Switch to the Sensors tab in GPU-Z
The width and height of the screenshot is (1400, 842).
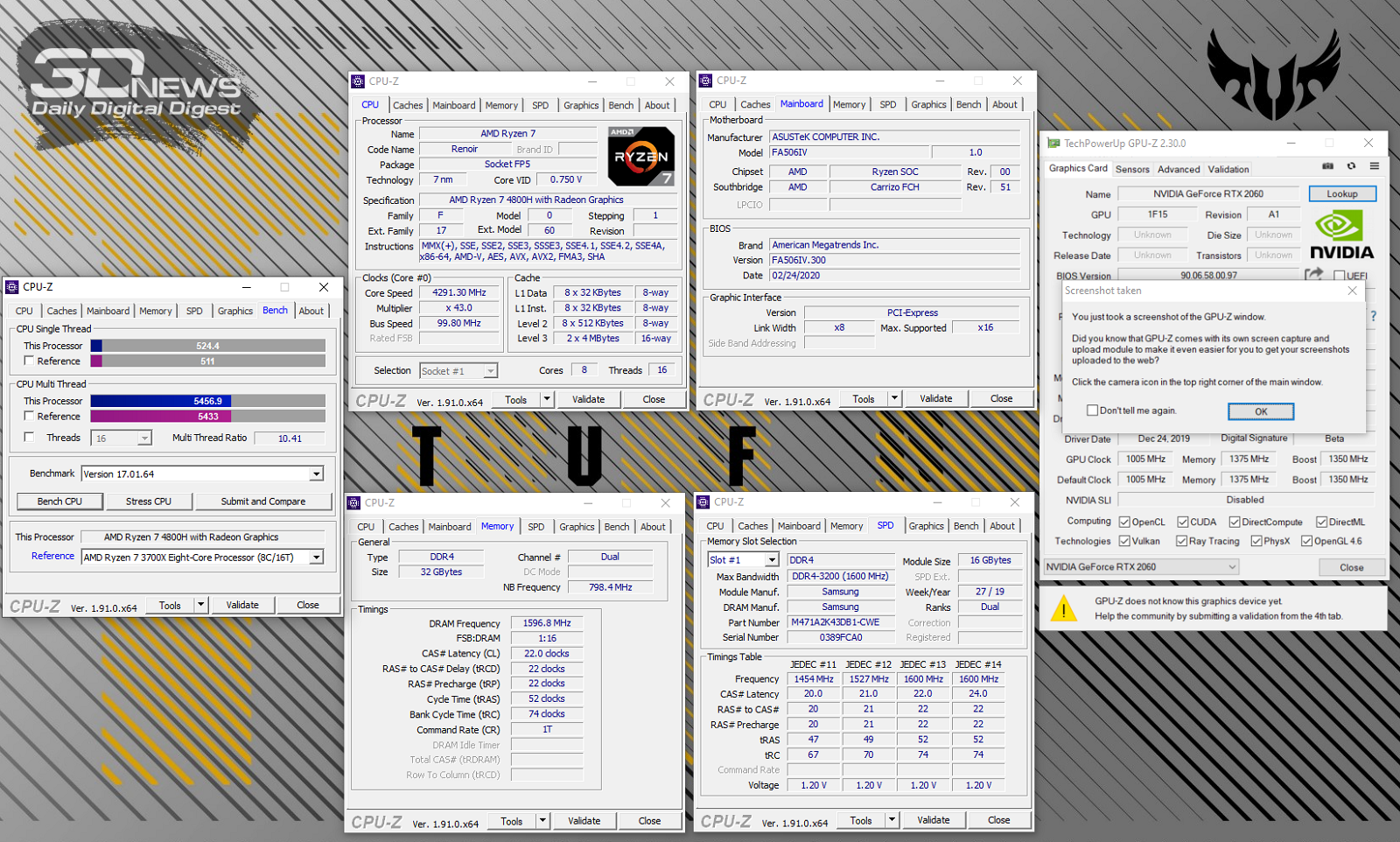click(1132, 169)
